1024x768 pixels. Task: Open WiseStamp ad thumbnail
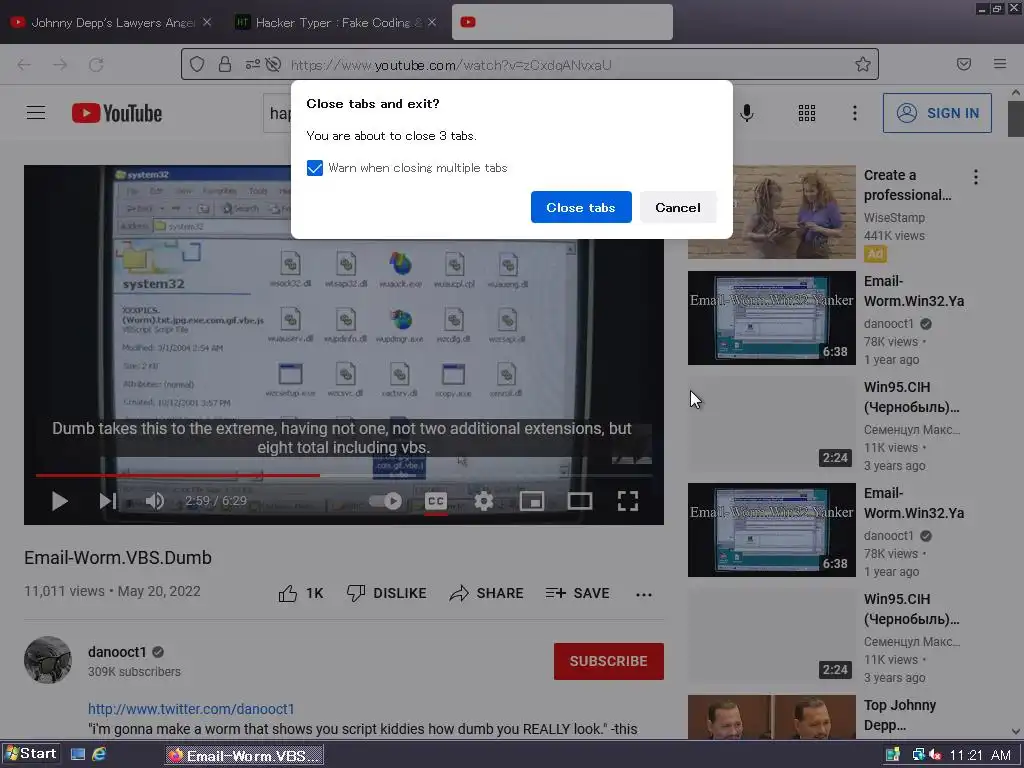(771, 212)
